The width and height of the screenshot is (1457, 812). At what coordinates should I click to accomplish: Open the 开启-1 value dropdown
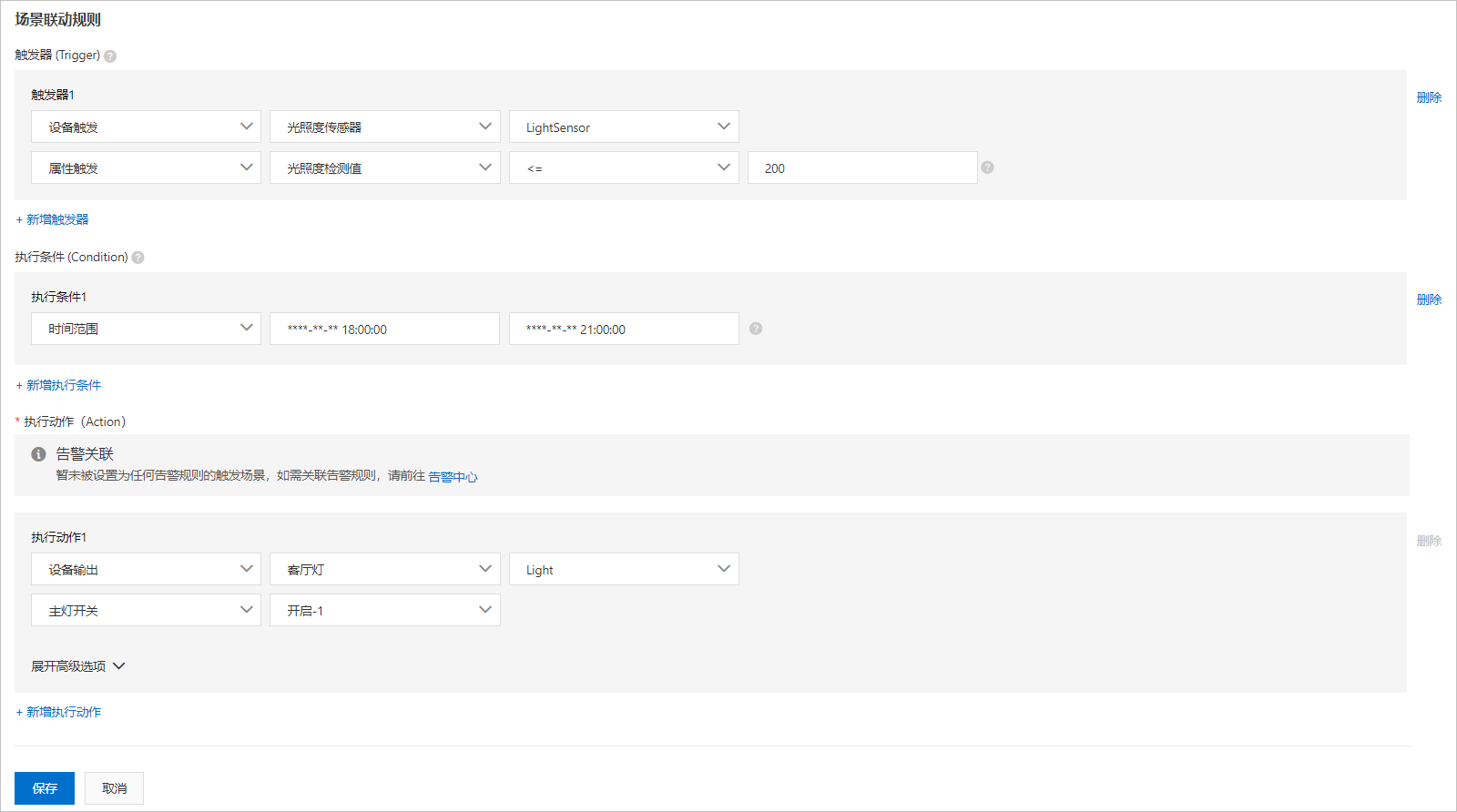384,610
